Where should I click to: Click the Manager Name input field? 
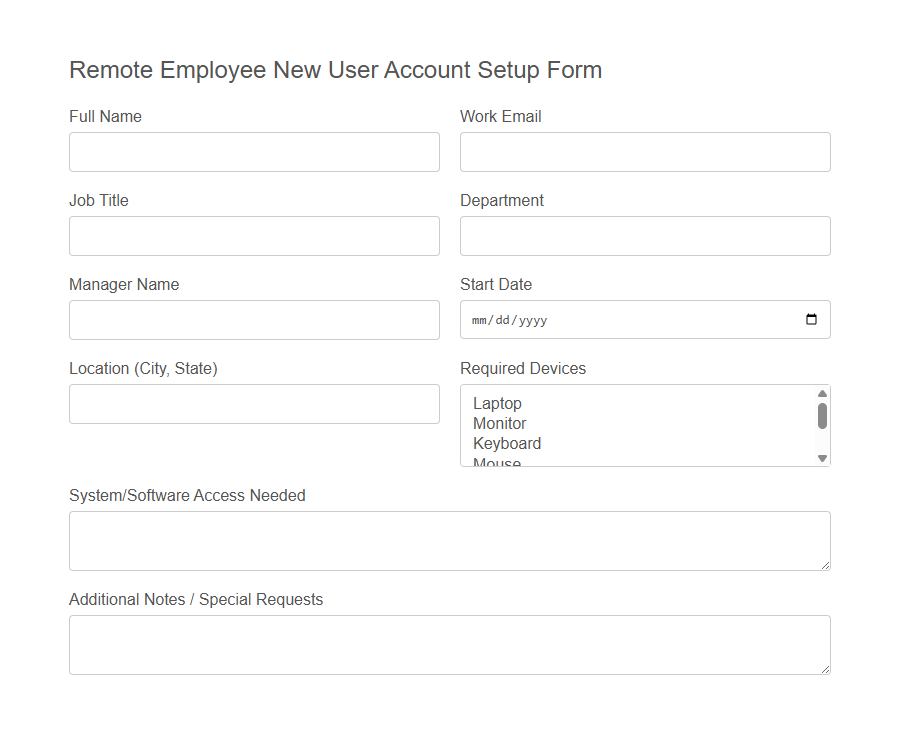pos(254,319)
